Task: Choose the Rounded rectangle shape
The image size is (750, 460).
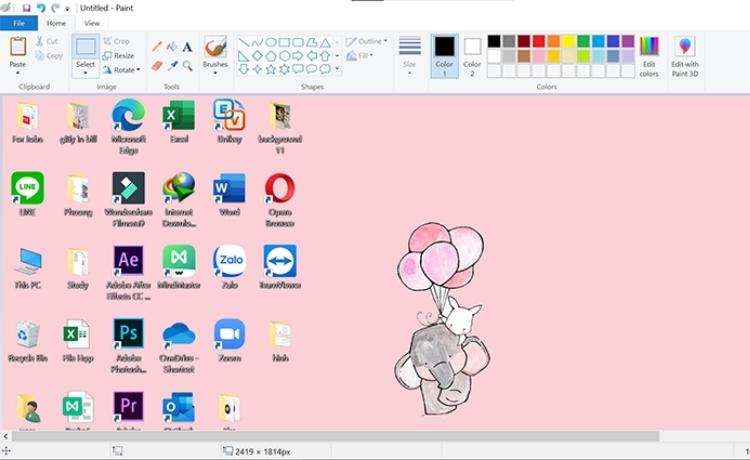Action: [298, 42]
